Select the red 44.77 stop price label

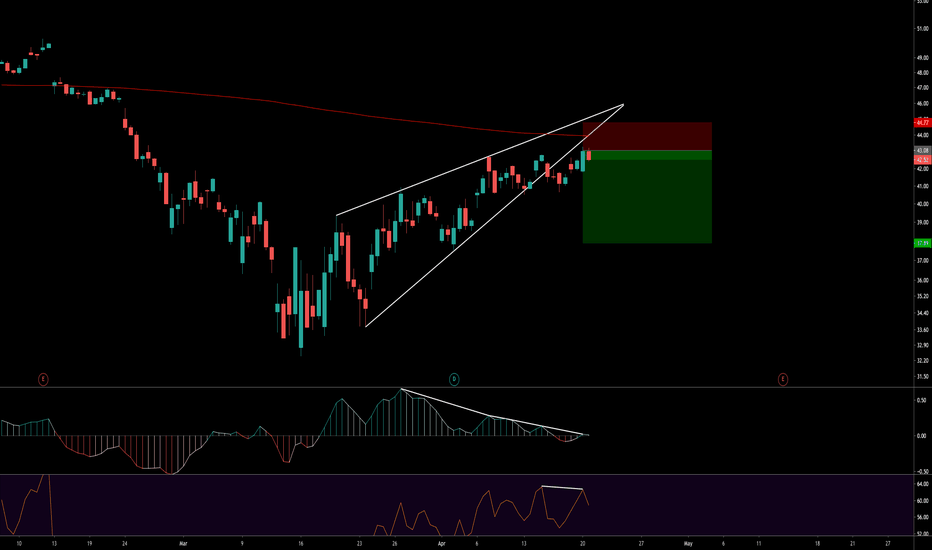[922, 122]
